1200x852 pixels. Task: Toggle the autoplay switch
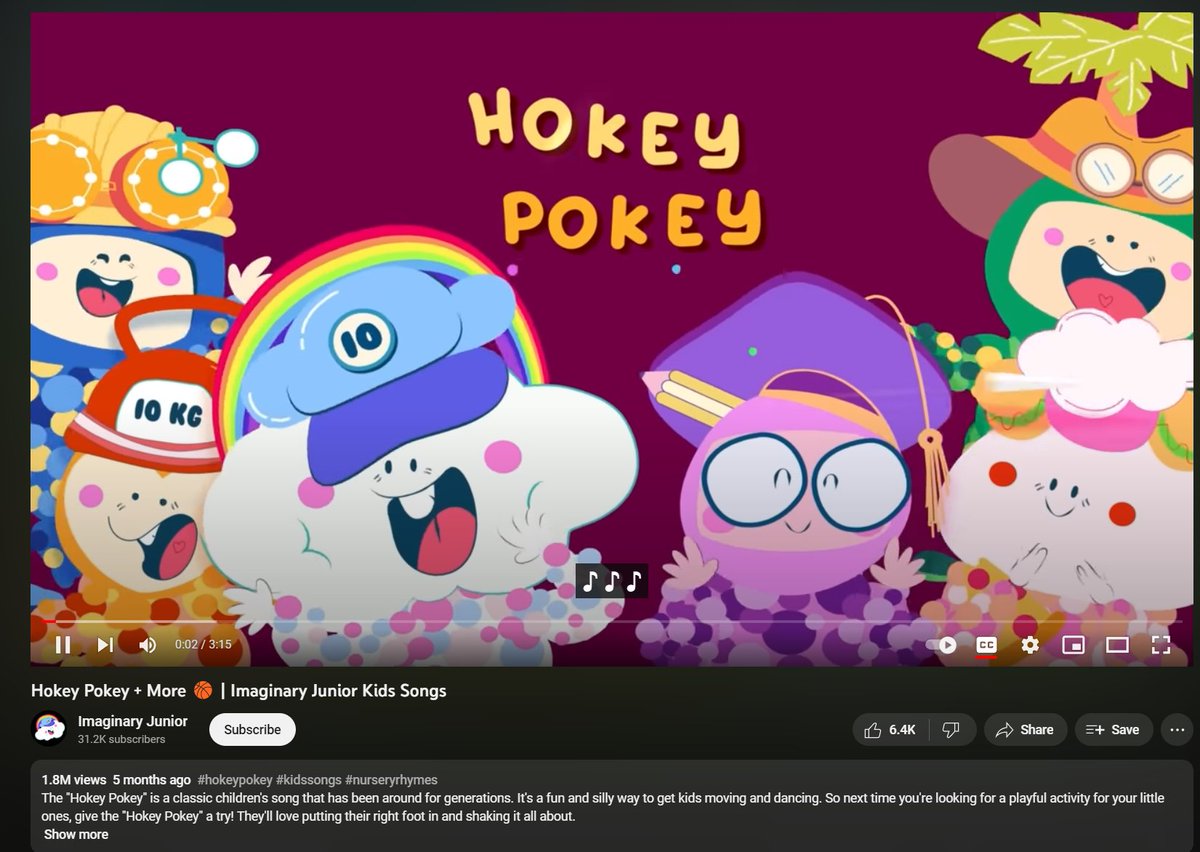941,645
